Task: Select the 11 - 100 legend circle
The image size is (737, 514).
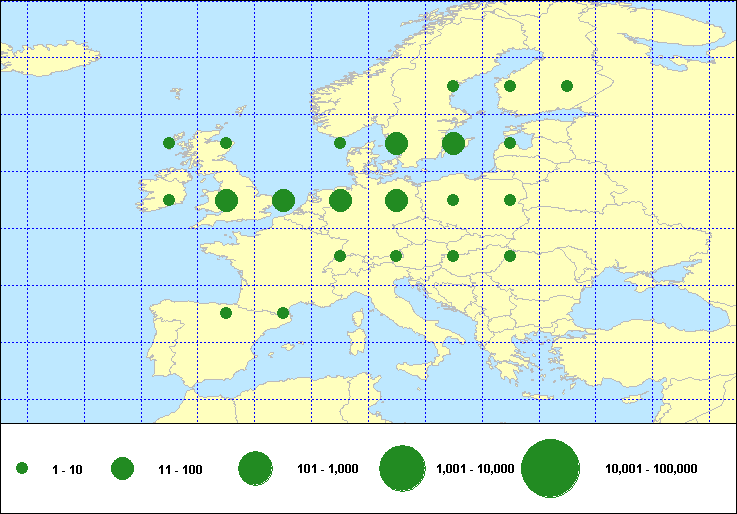Action: pos(122,469)
